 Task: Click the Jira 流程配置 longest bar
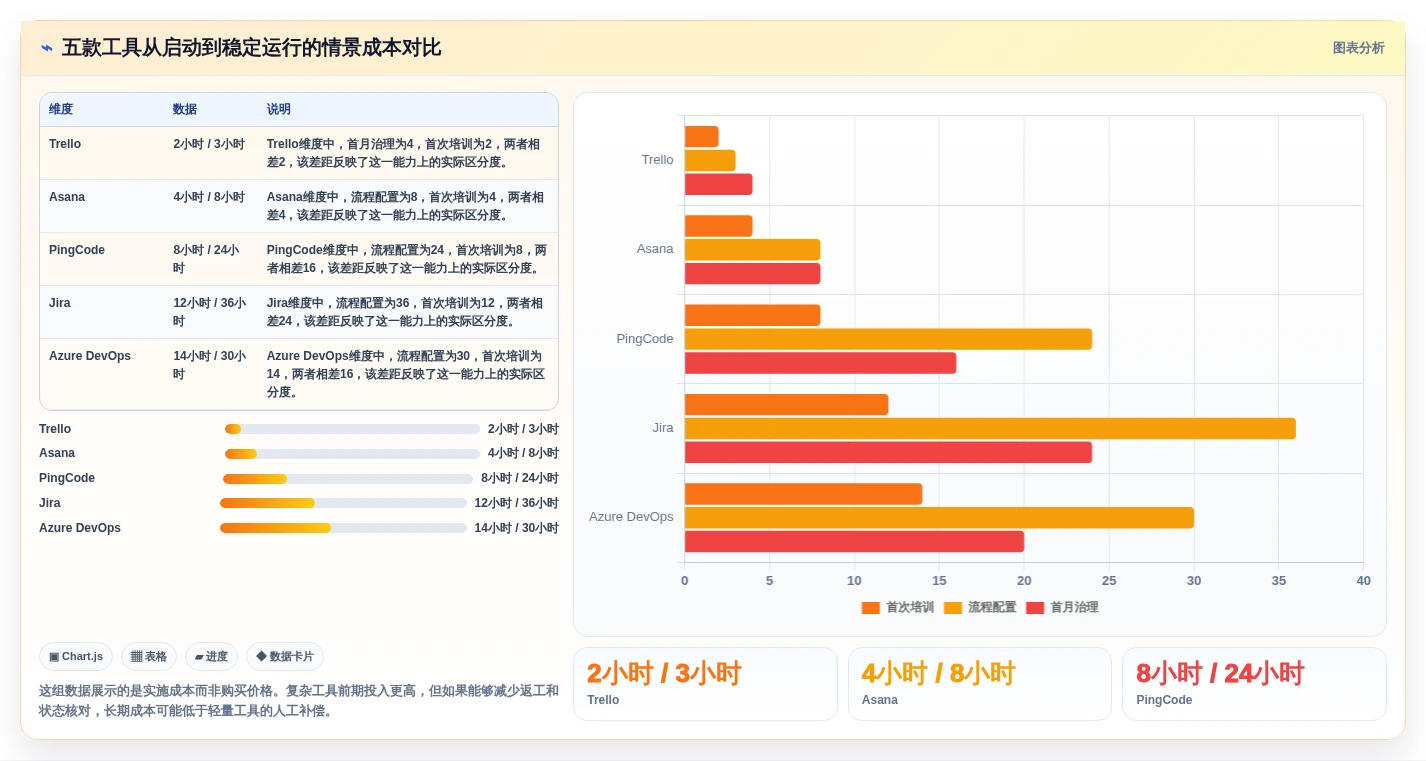click(990, 428)
